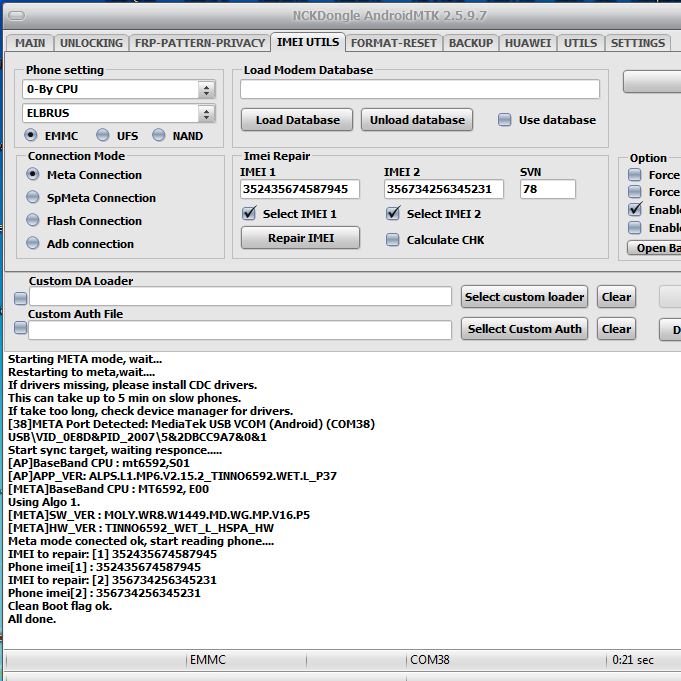The width and height of the screenshot is (681, 681).
Task: Click the Custom Auth File path field
Action: (x=240, y=331)
